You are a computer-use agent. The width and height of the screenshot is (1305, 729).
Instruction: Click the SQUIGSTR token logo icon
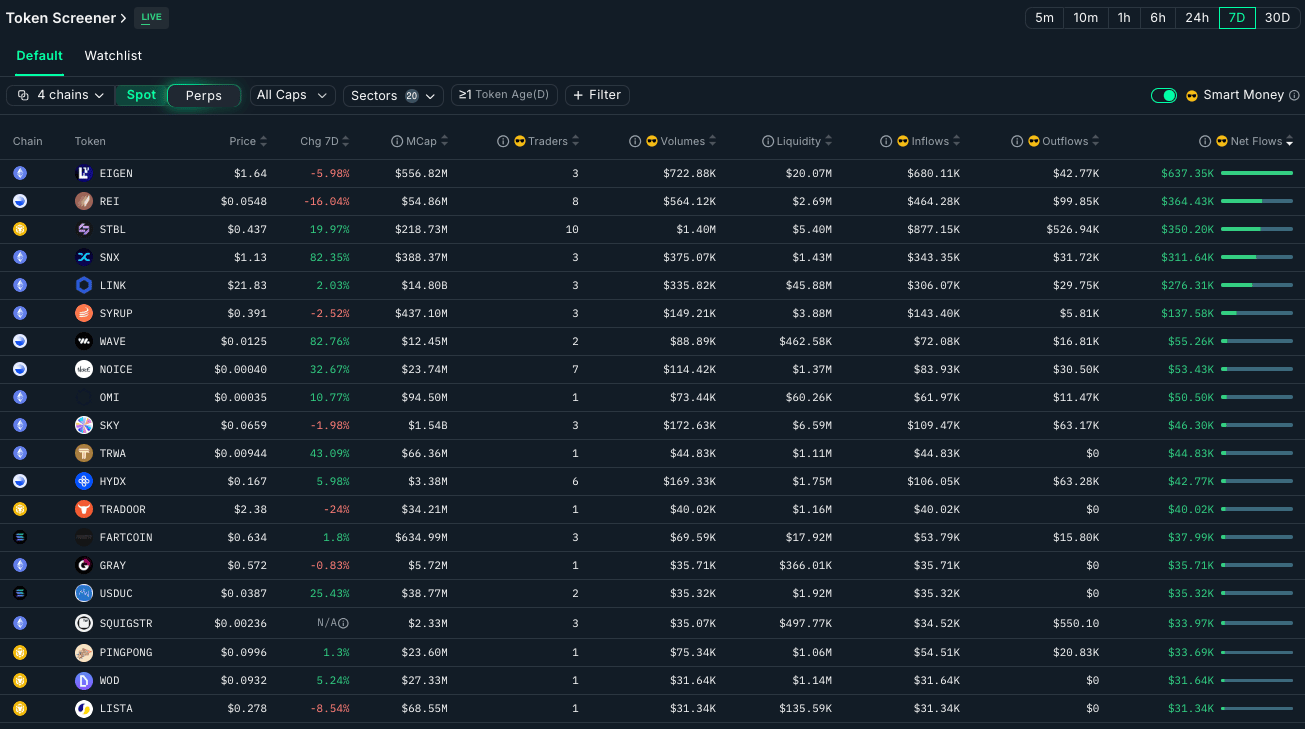point(84,623)
